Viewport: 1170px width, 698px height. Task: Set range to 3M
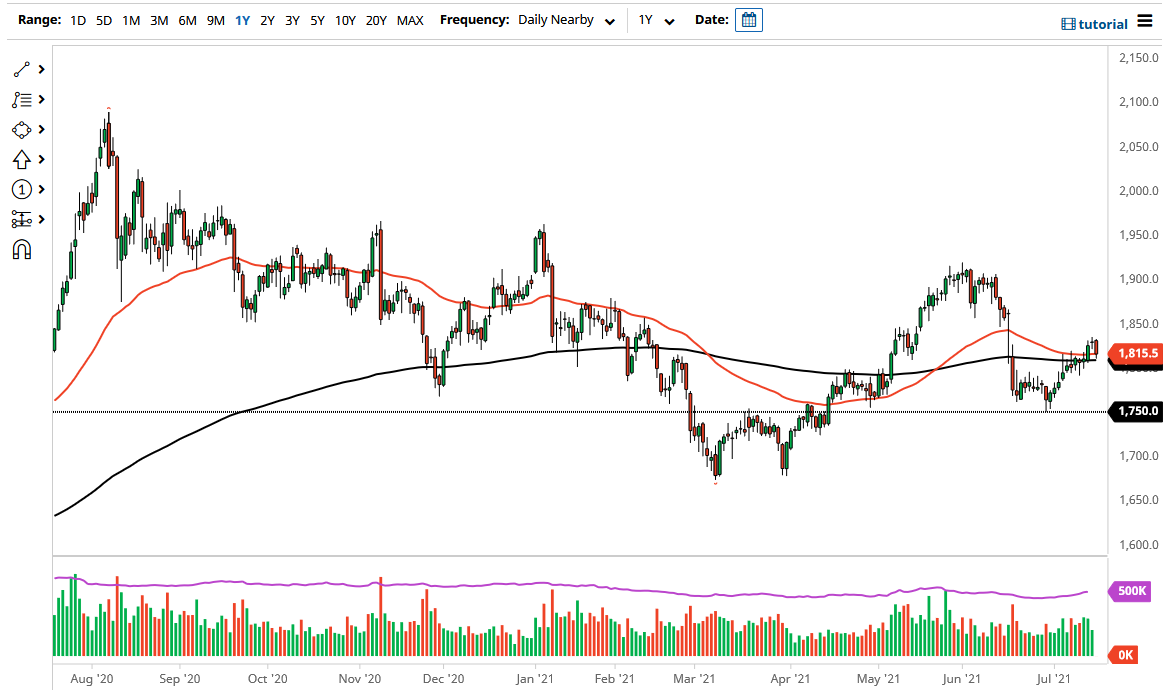pyautogui.click(x=159, y=21)
